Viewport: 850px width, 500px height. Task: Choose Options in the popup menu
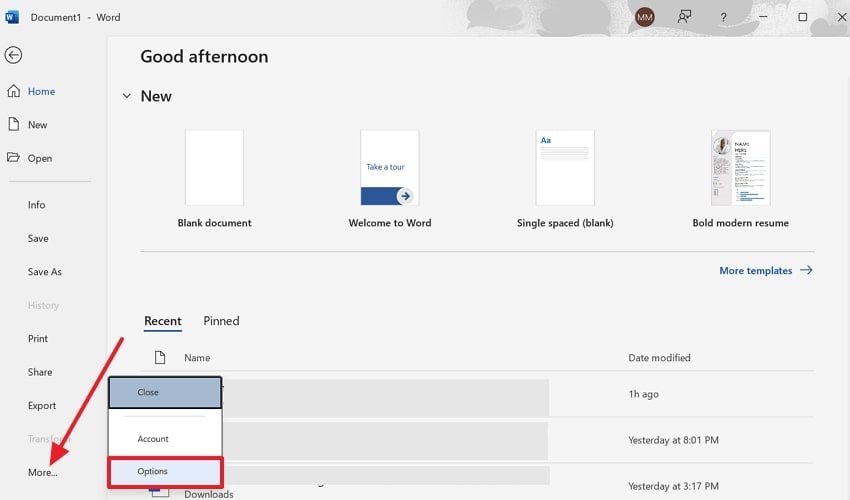165,472
